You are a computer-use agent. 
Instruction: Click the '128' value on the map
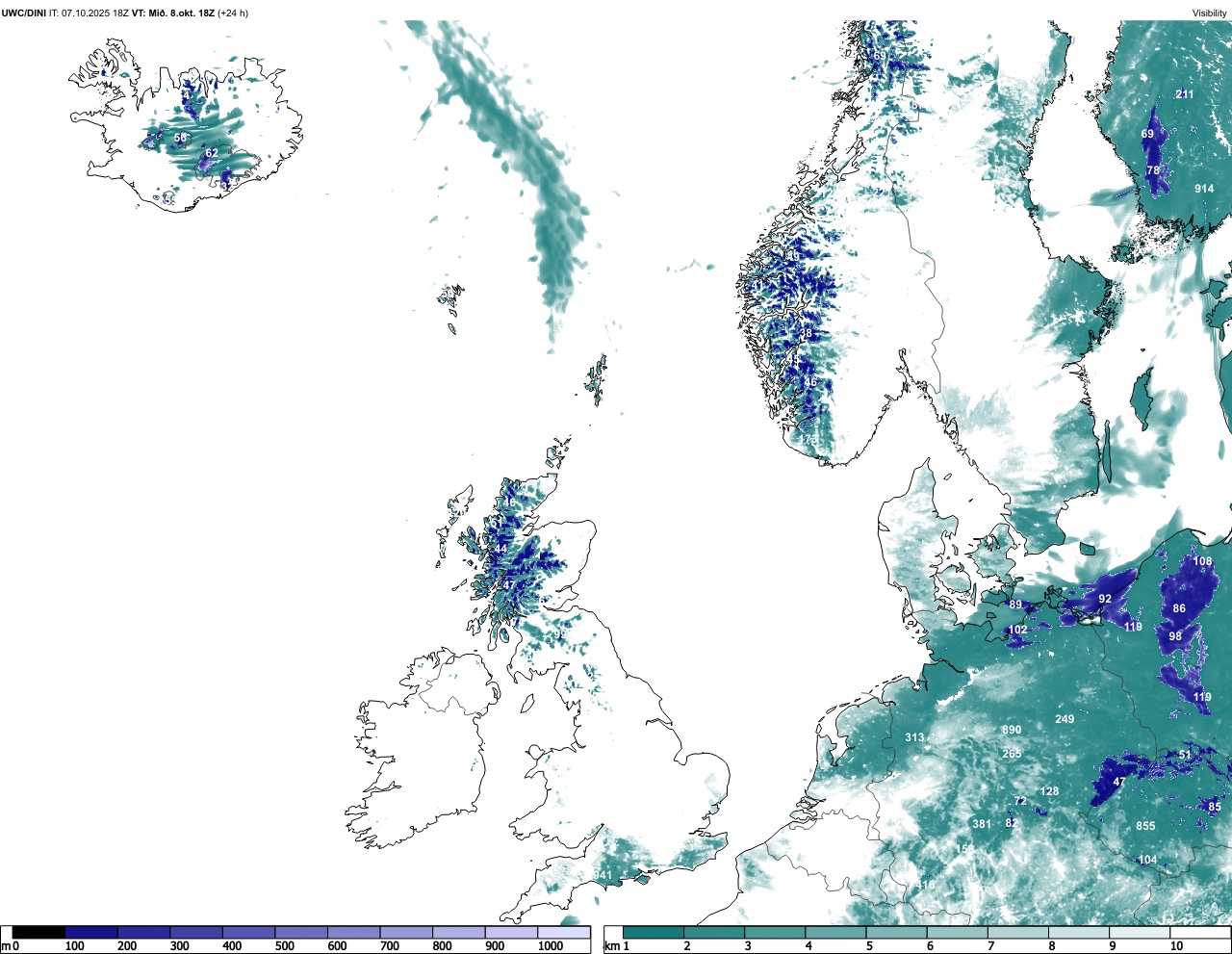click(x=1049, y=791)
